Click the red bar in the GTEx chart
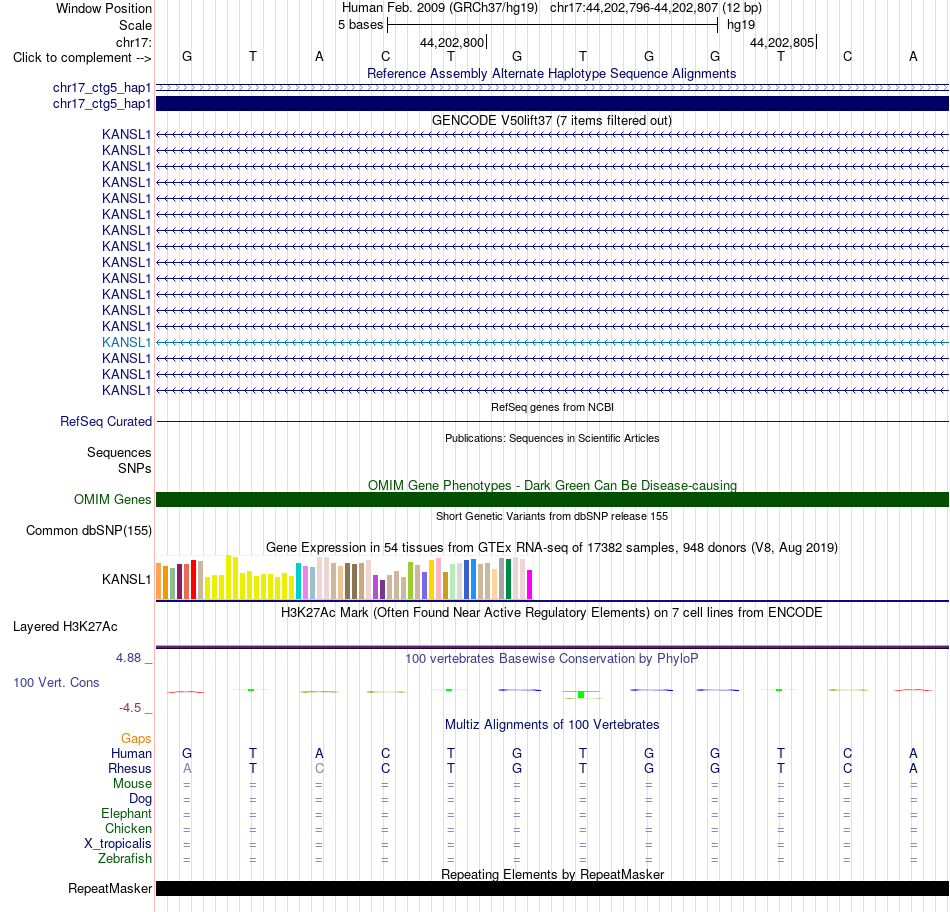The image size is (950, 912). coord(193,580)
